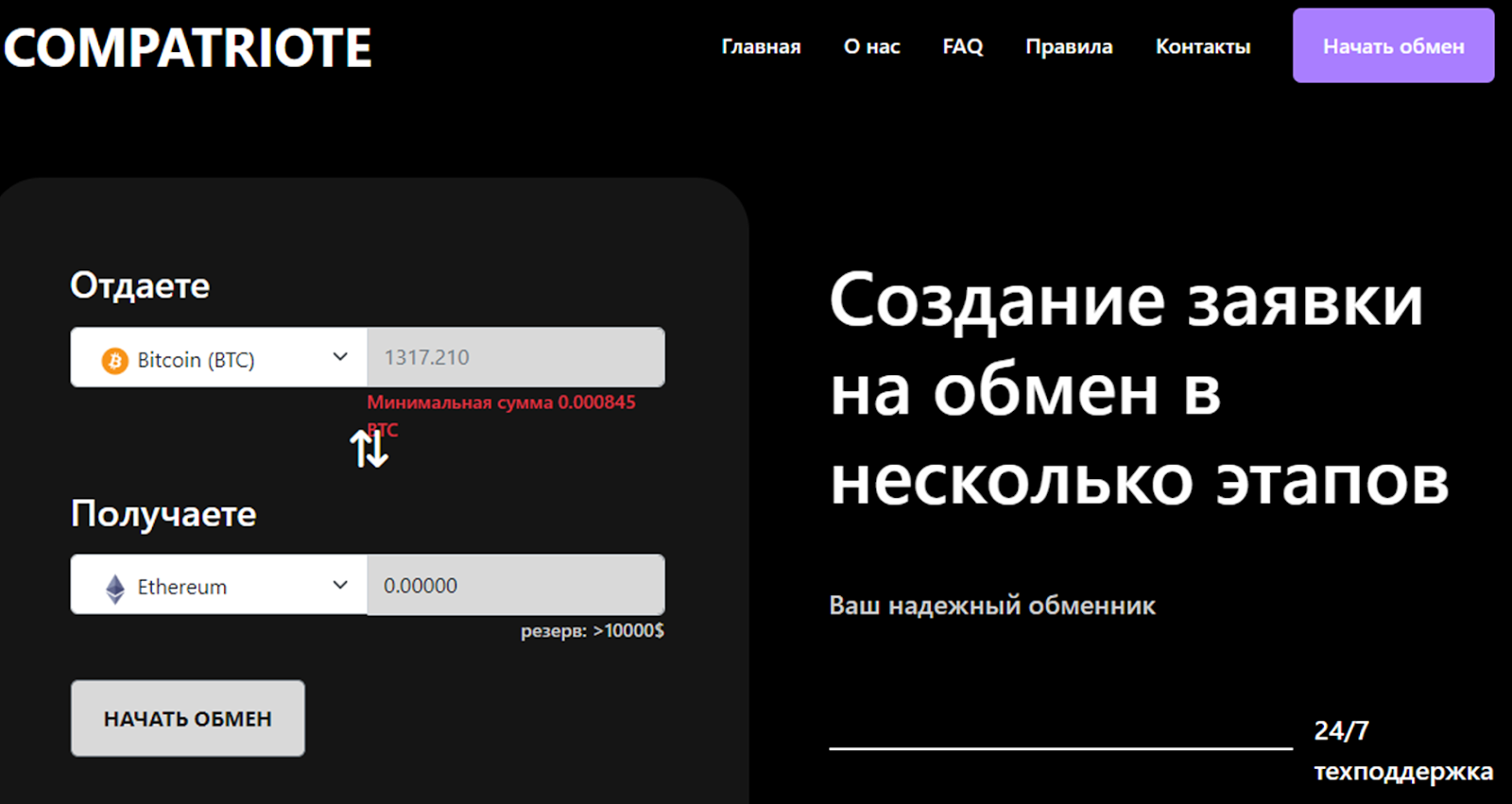The image size is (1512, 804).
Task: Go to the FAQ page
Action: point(963,46)
